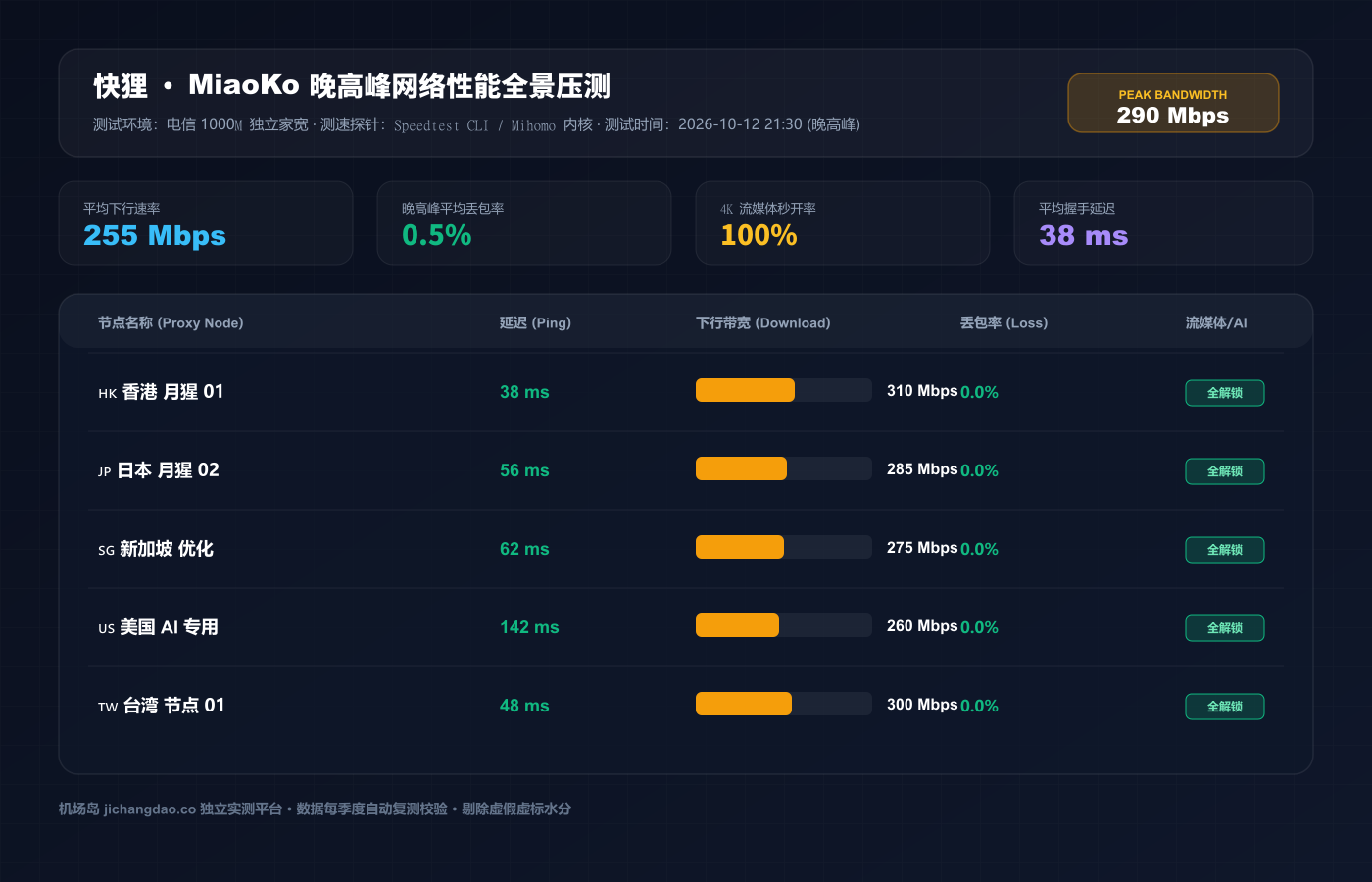The image size is (1372, 882).
Task: Click the 260 Mbps download bar for US 美国
Action: pos(784,625)
